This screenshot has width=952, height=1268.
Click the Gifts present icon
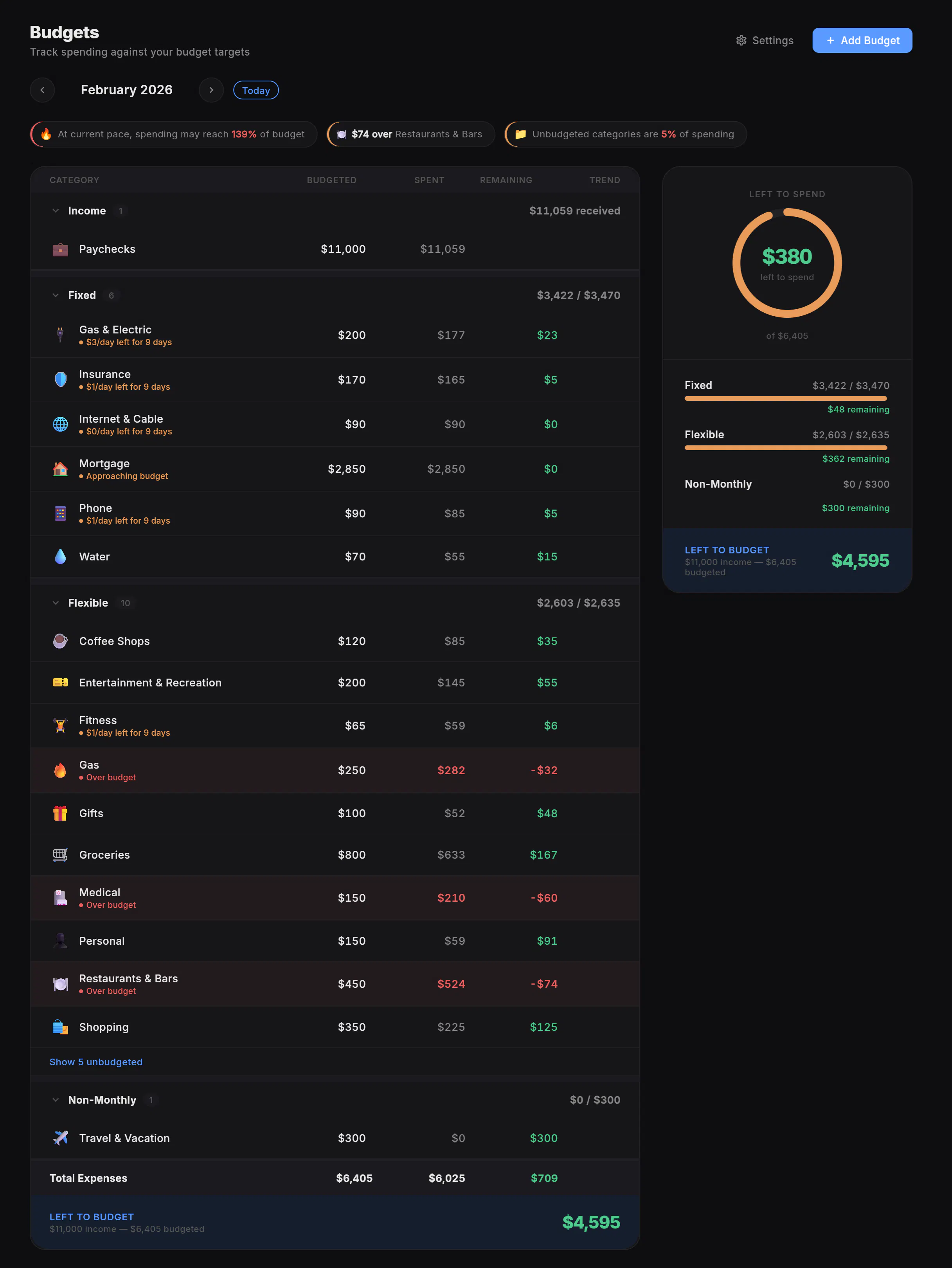tap(60, 813)
